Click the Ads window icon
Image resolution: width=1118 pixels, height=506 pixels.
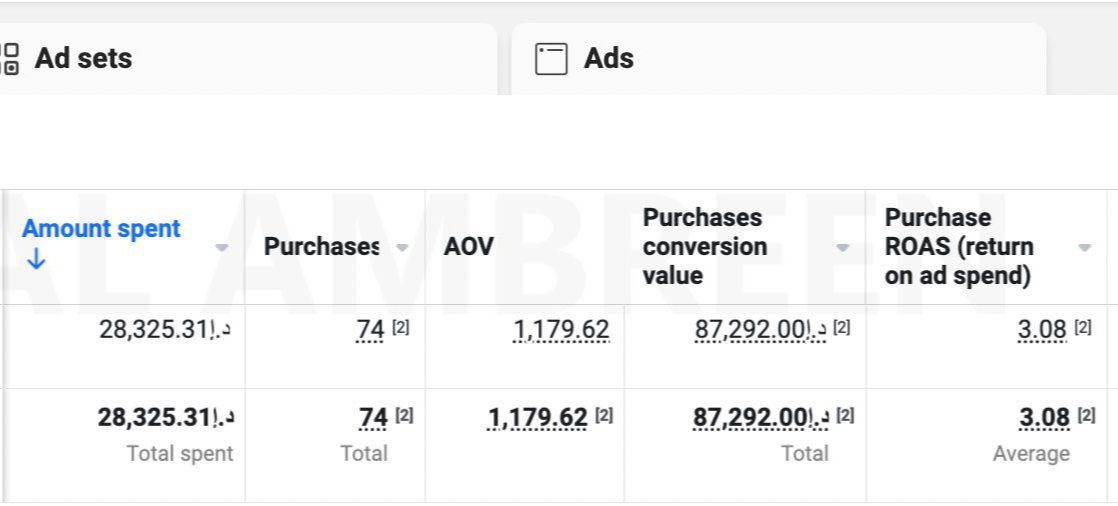[x=551, y=59]
